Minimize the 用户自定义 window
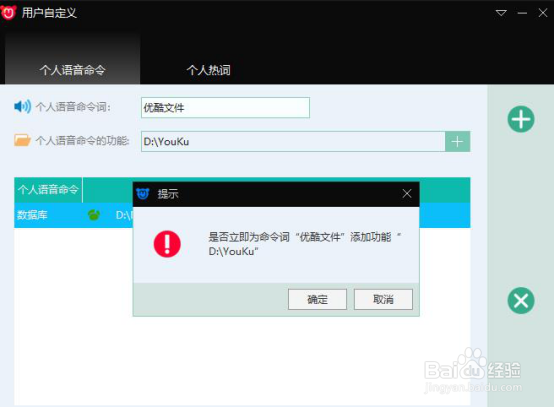This screenshot has width=554, height=407. (522, 13)
